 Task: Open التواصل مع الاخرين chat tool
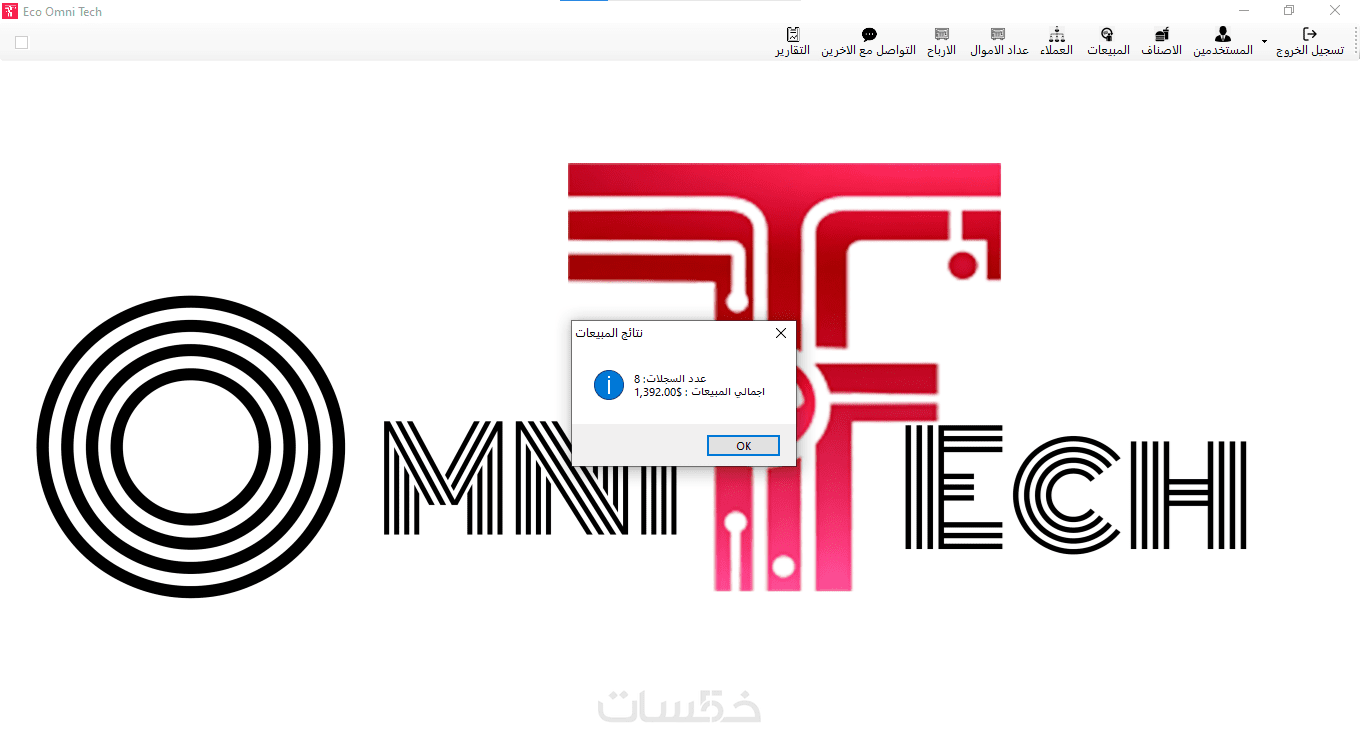(x=868, y=42)
